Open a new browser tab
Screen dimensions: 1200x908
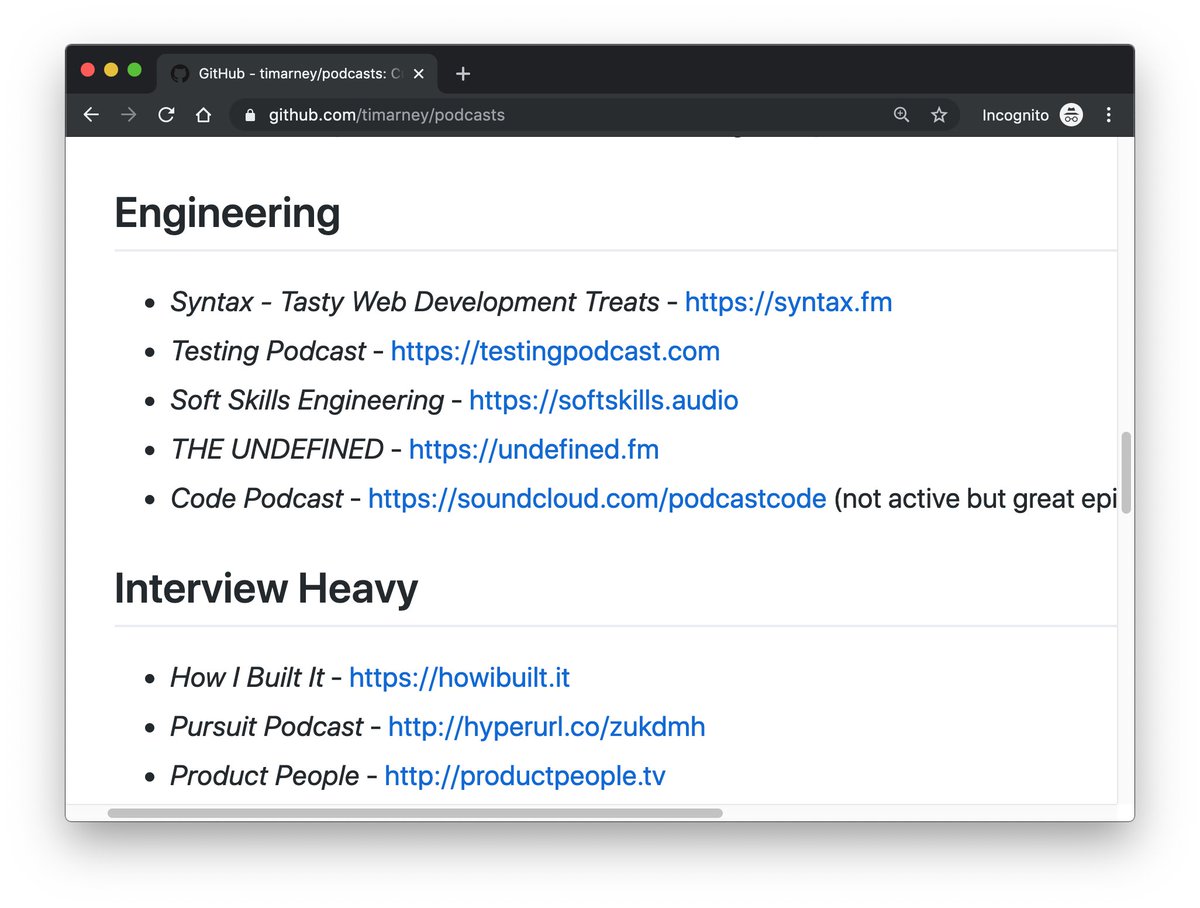pos(462,74)
